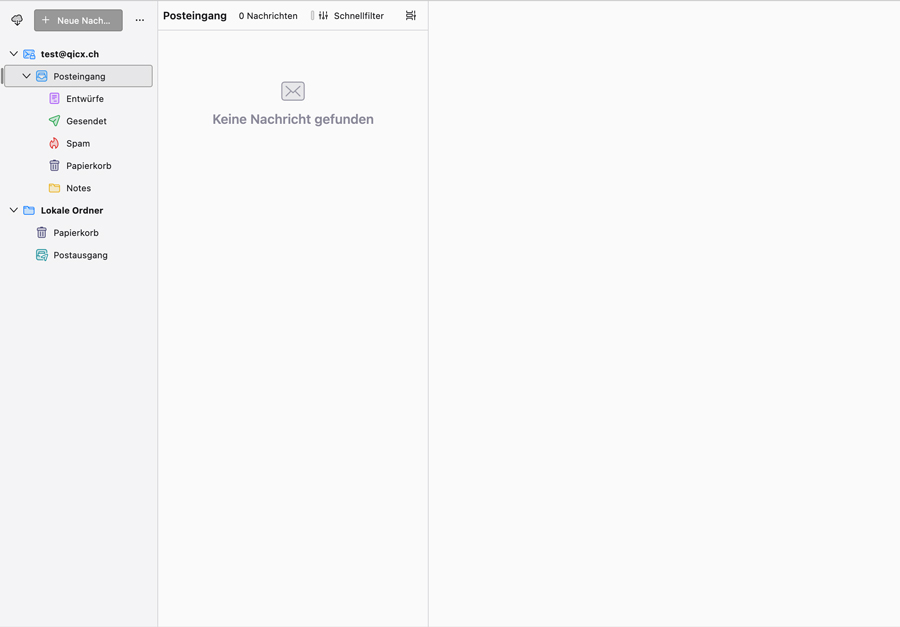Click the Notes yellow folder icon
Screen dimensions: 900x627
[54, 188]
